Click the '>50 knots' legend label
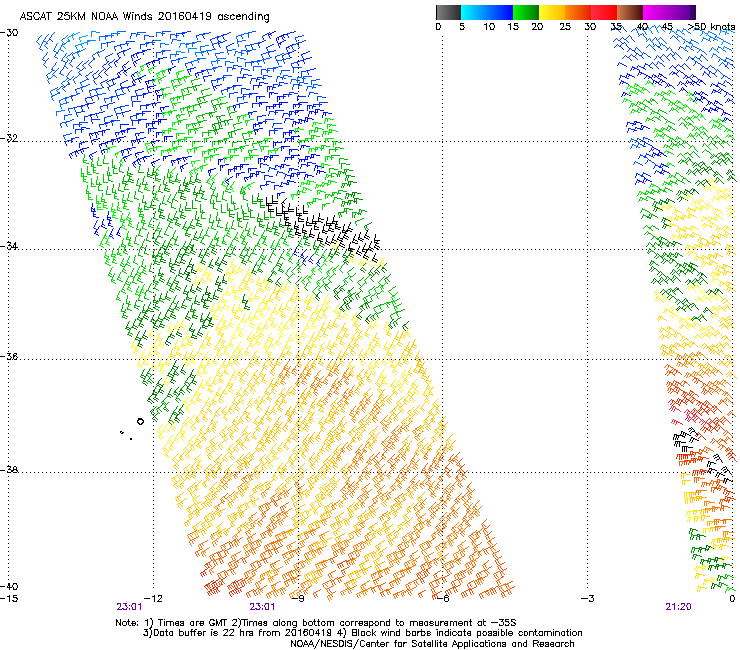740x650 pixels. coord(711,27)
